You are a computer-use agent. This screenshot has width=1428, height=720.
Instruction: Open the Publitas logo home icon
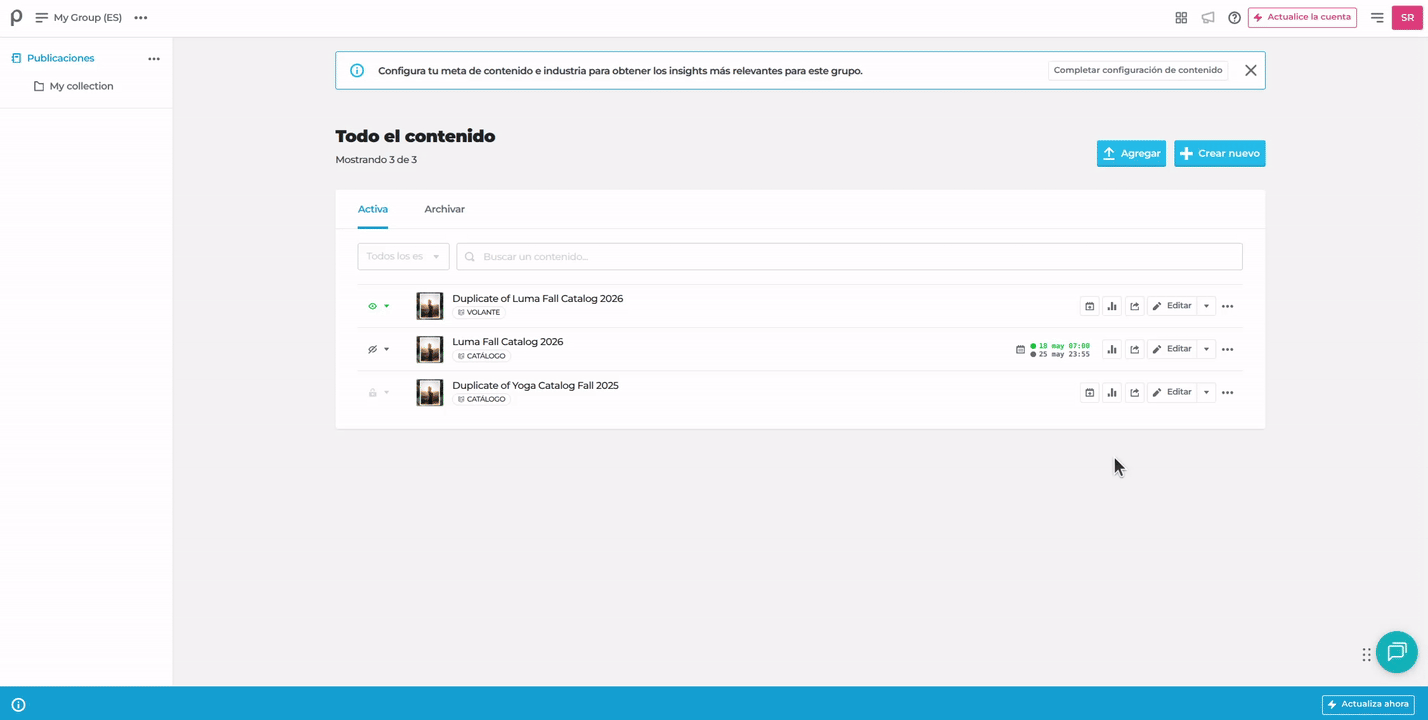coord(16,17)
